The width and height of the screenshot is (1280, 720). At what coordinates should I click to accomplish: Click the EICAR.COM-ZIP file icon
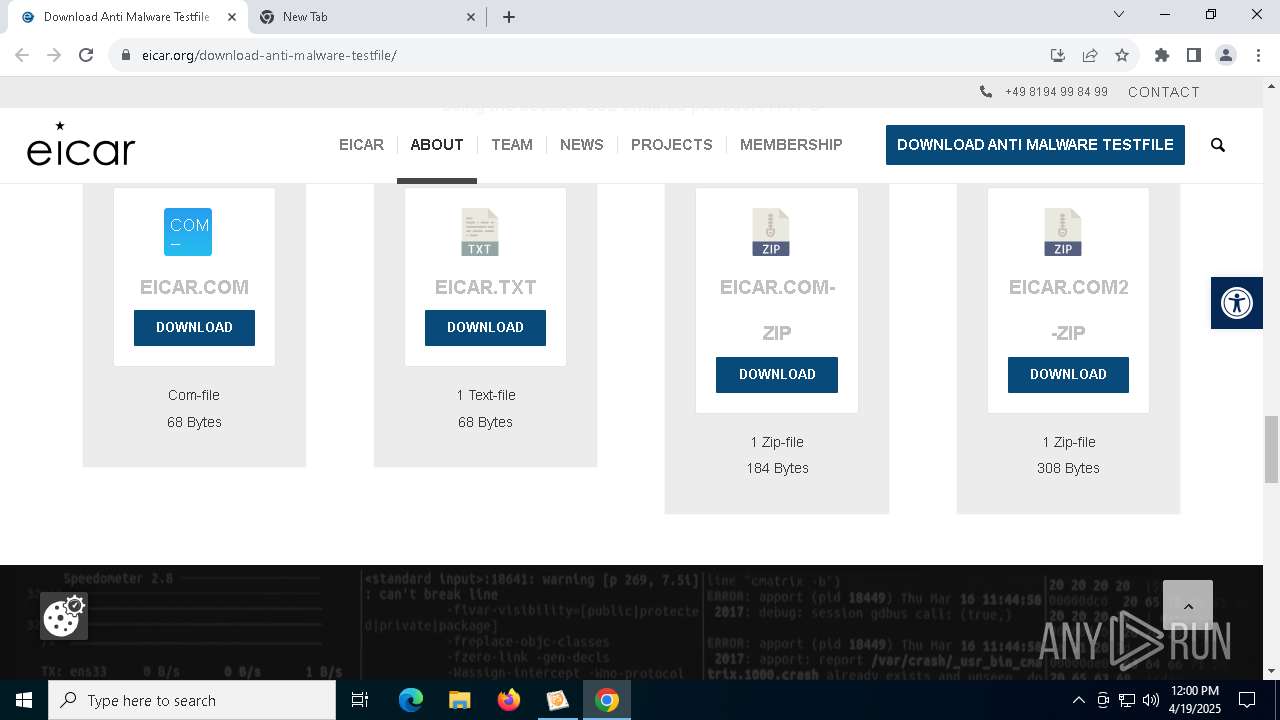[771, 232]
